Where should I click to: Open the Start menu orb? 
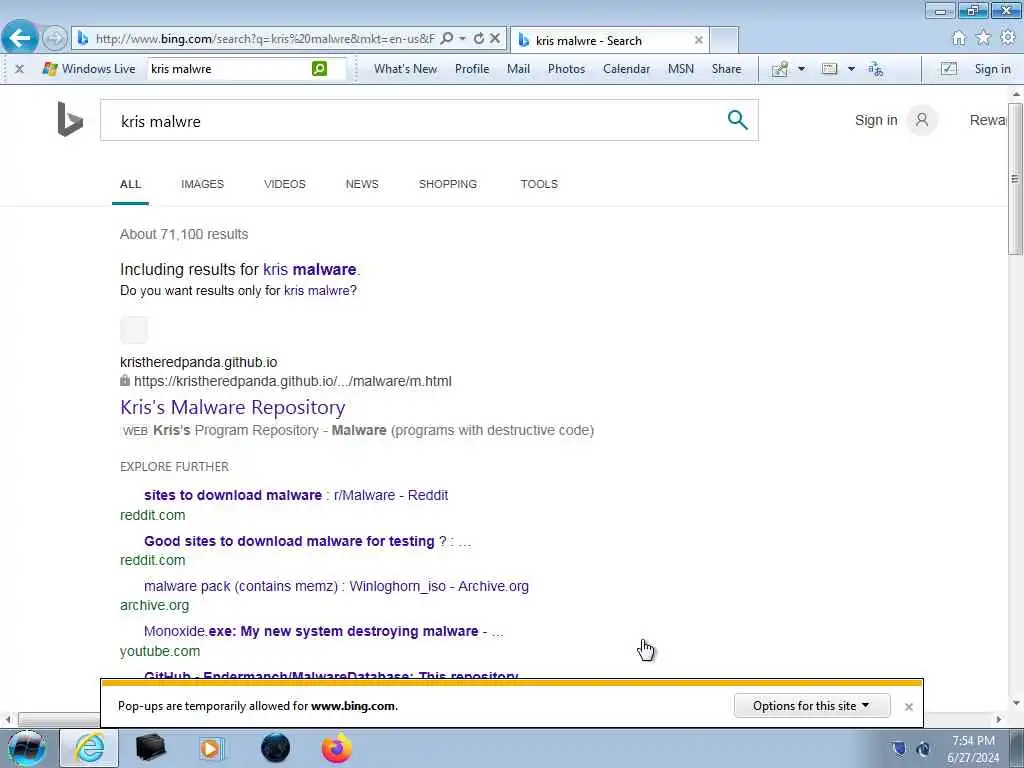26,748
